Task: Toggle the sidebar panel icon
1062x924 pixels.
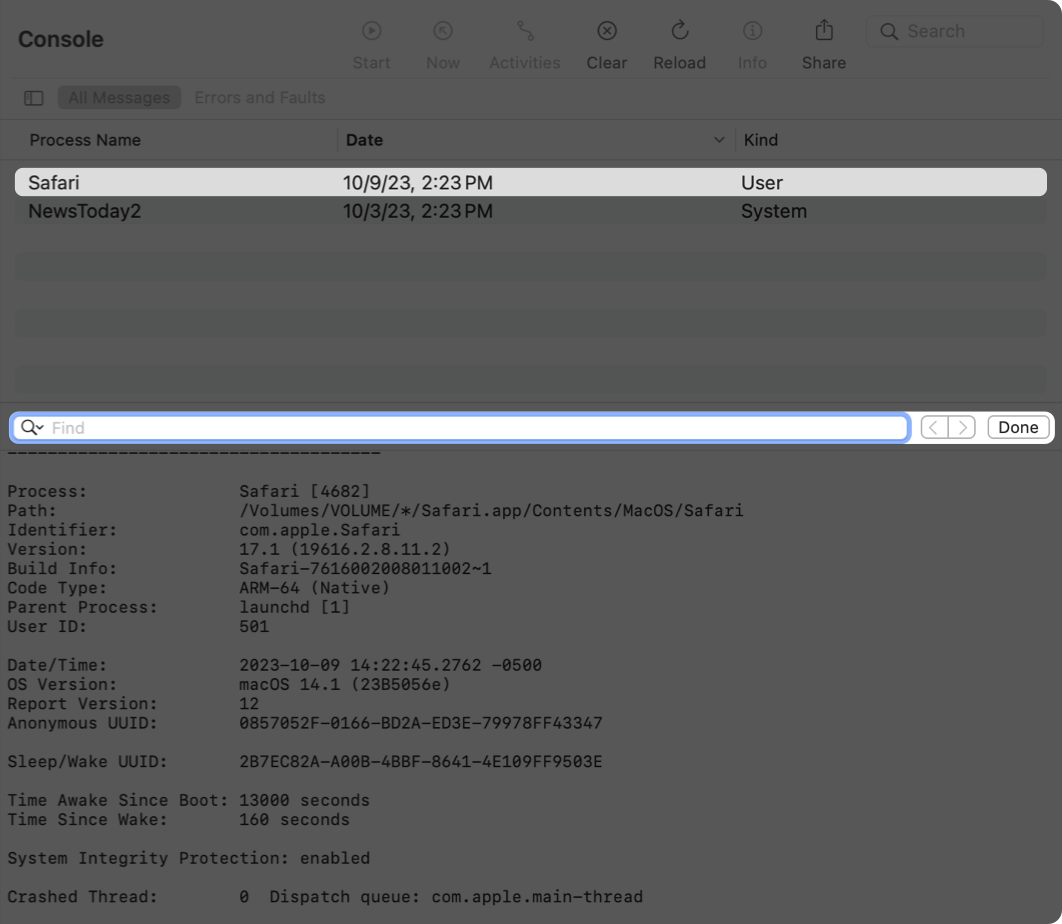Action: [x=34, y=98]
